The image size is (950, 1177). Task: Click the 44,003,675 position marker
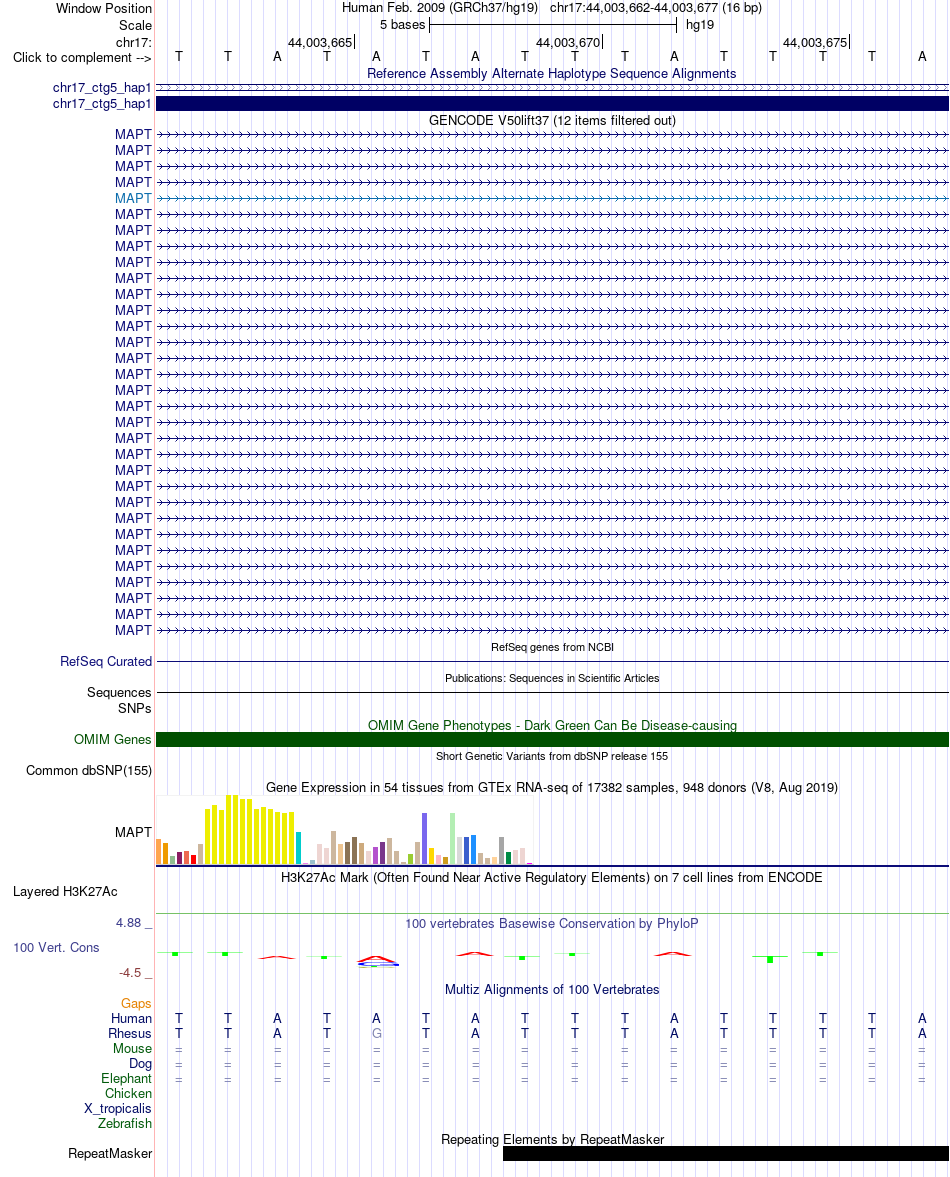coord(816,43)
